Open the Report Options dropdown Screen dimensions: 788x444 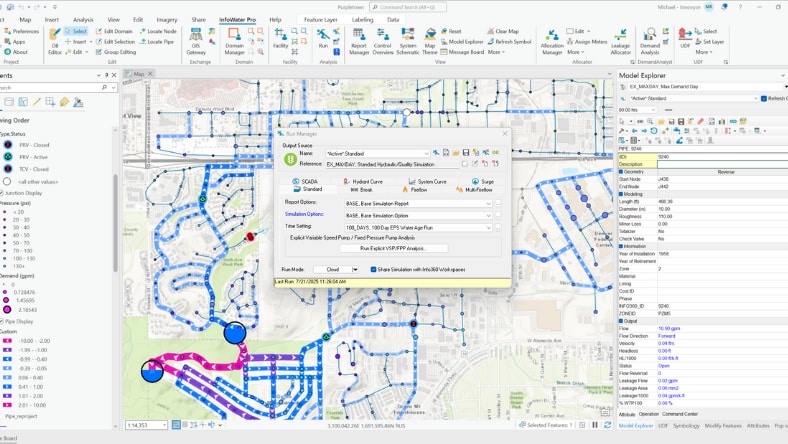click(x=488, y=204)
